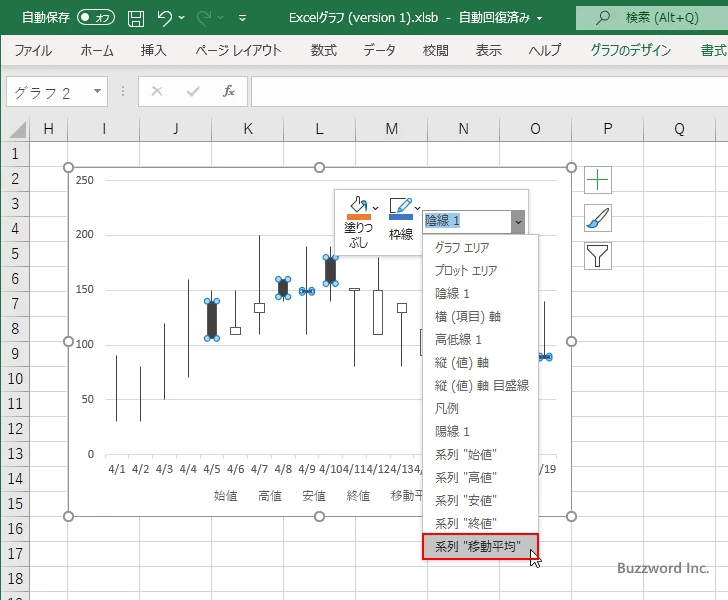Click the Chart Styles paintbrush button
Screen dimensions: 728x600
[x=598, y=218]
